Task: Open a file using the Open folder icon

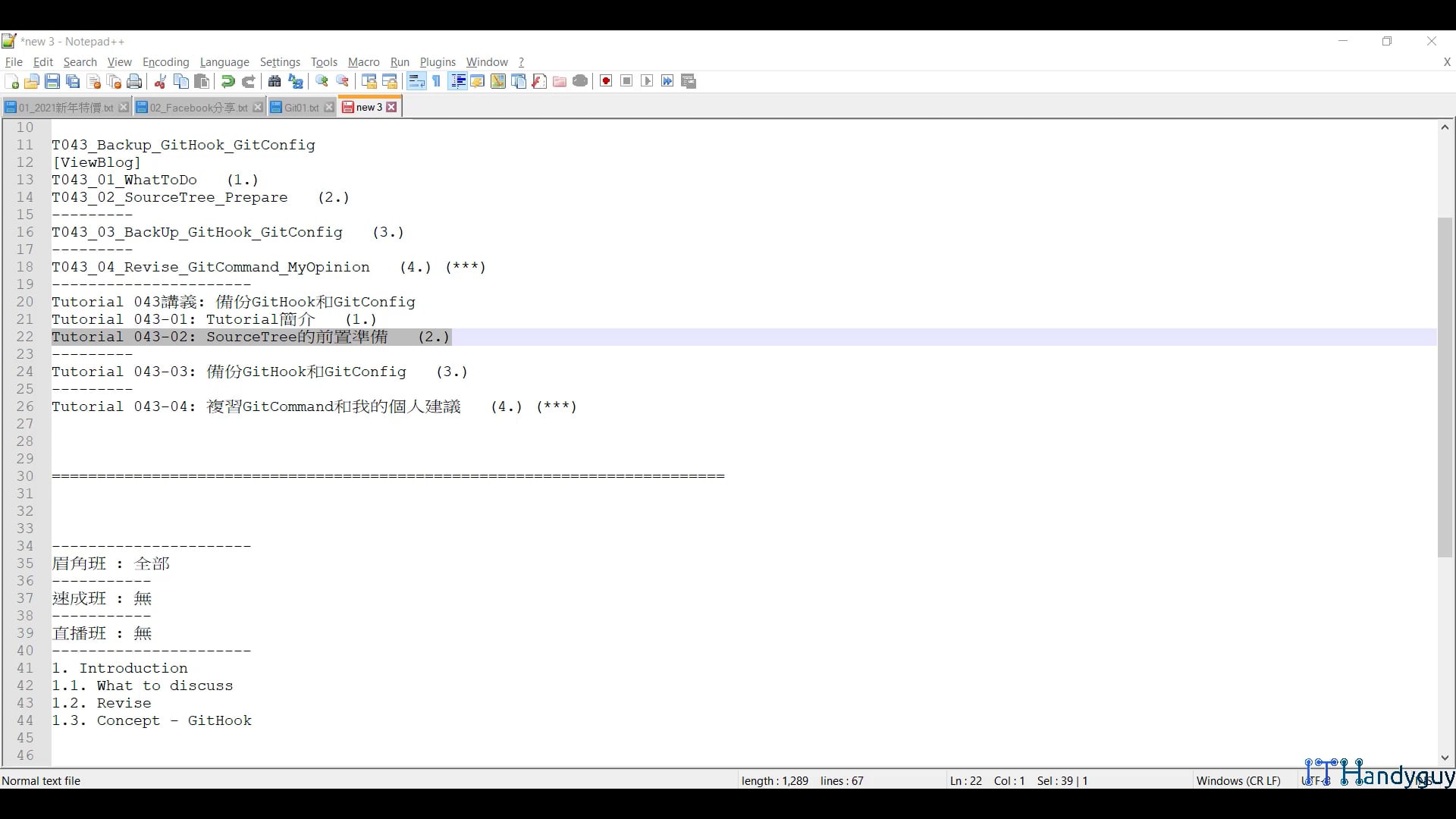Action: coord(32,81)
